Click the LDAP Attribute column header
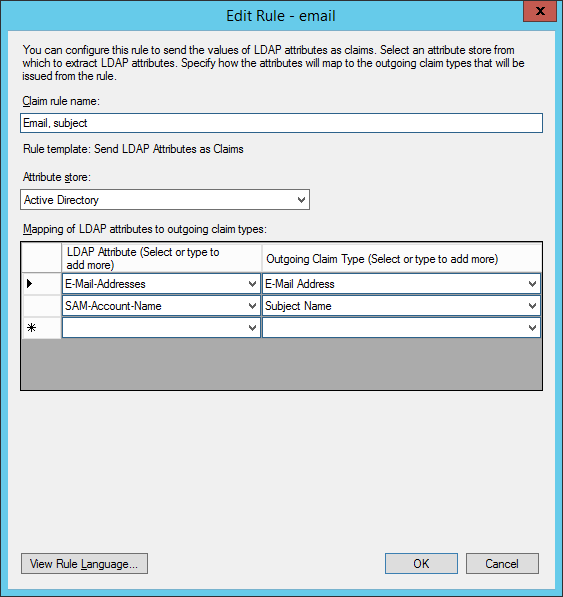The width and height of the screenshot is (563, 597). [x=161, y=258]
